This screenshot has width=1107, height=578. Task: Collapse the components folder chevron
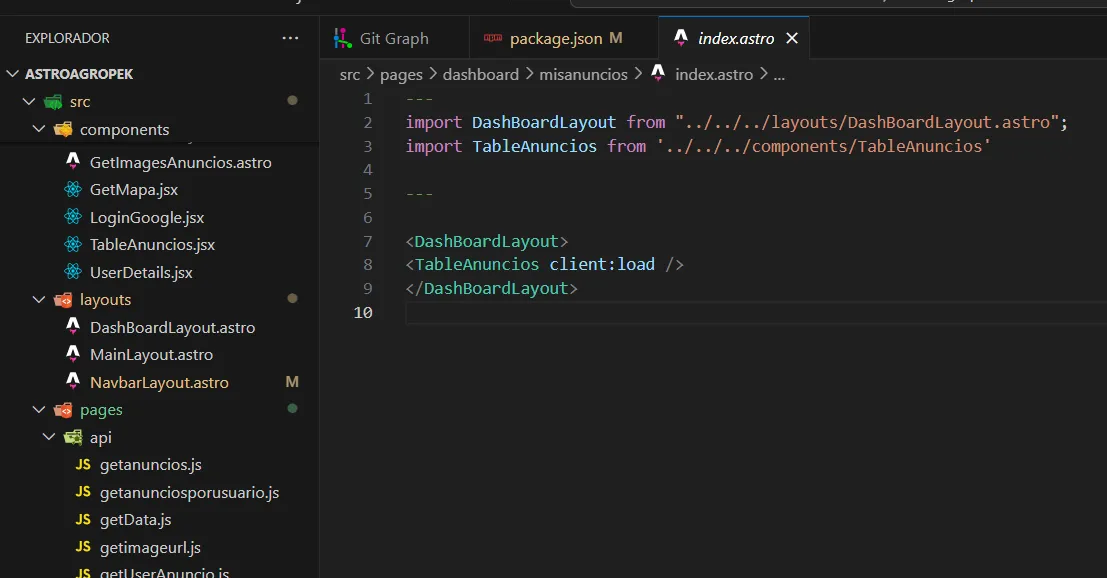point(39,129)
